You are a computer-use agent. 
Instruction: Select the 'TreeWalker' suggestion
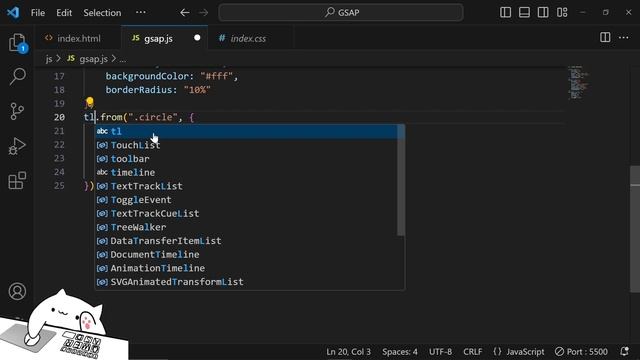tap(246, 227)
